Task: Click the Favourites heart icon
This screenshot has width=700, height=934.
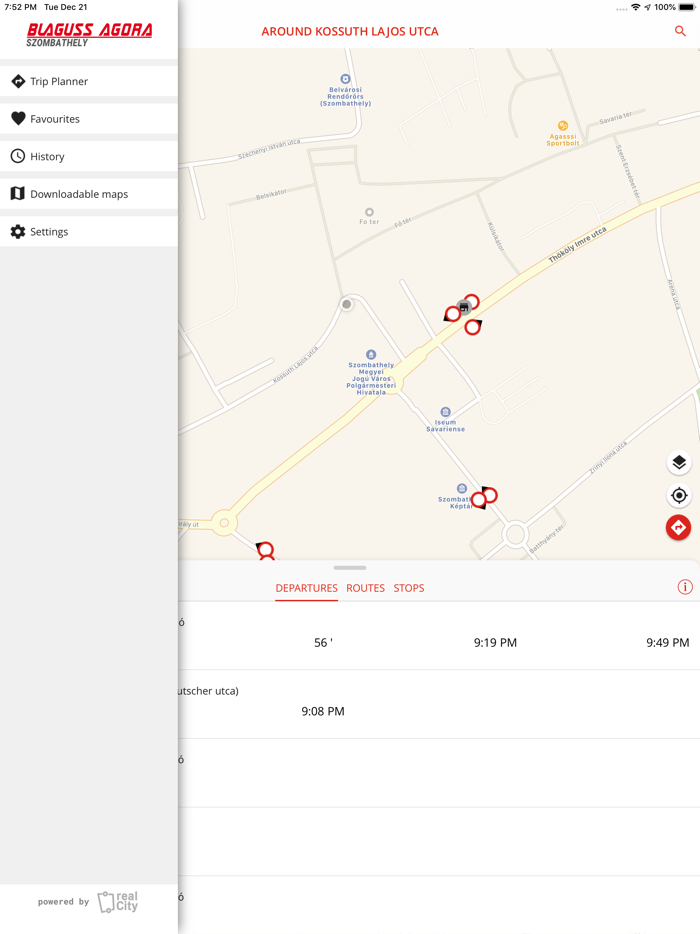Action: click(x=18, y=119)
